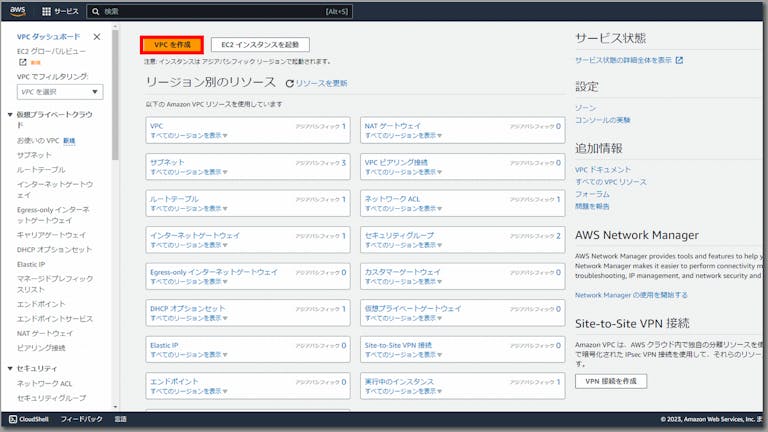768x432 pixels.
Task: Collapse the セキュリティ sidebar section
Action: [10, 368]
